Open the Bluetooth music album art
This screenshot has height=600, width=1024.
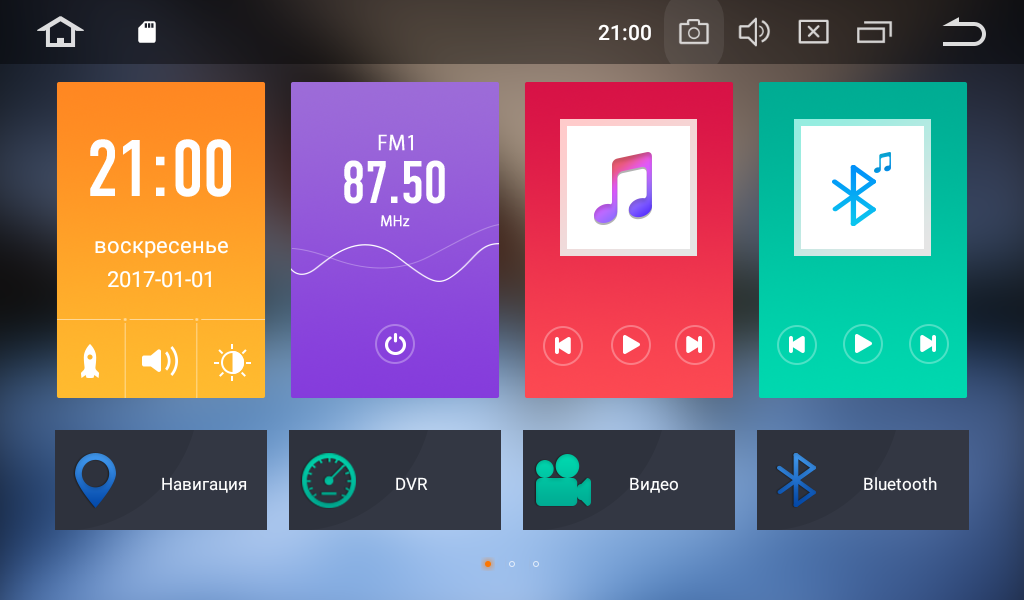point(862,187)
